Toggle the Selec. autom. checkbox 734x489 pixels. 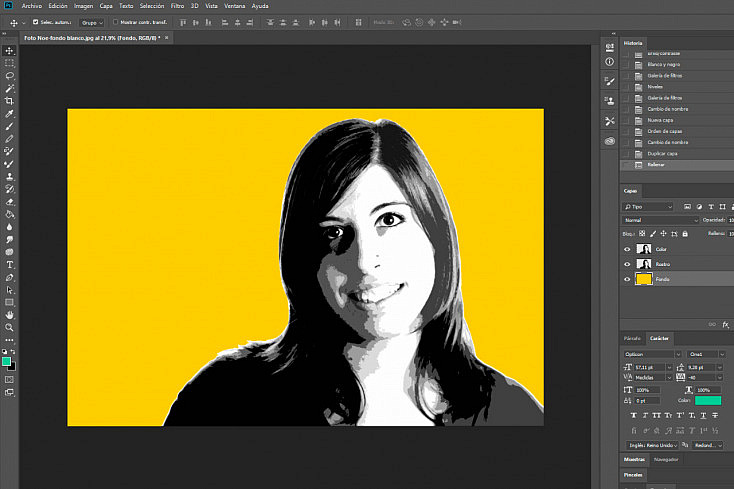[36, 22]
